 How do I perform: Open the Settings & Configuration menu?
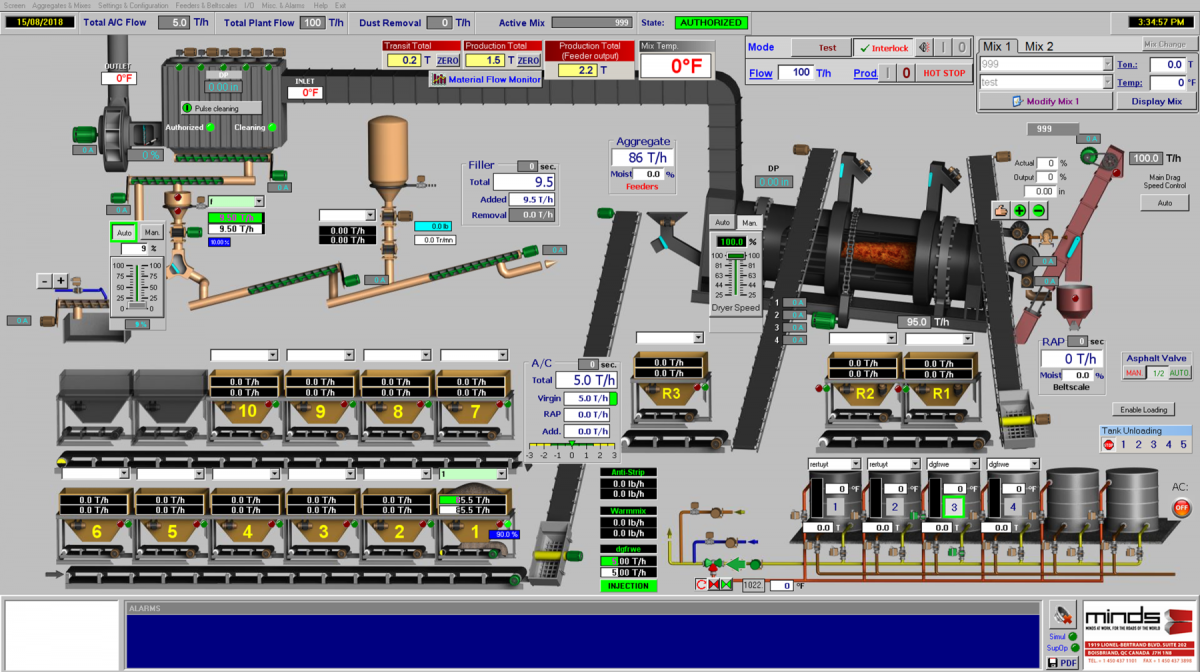click(134, 5)
